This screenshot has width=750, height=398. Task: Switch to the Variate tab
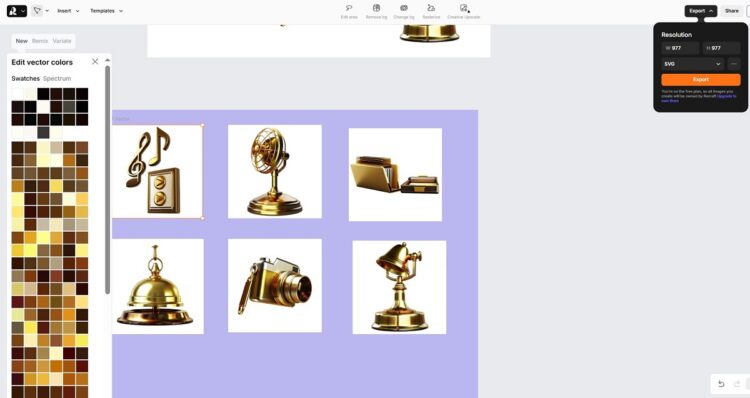click(62, 41)
